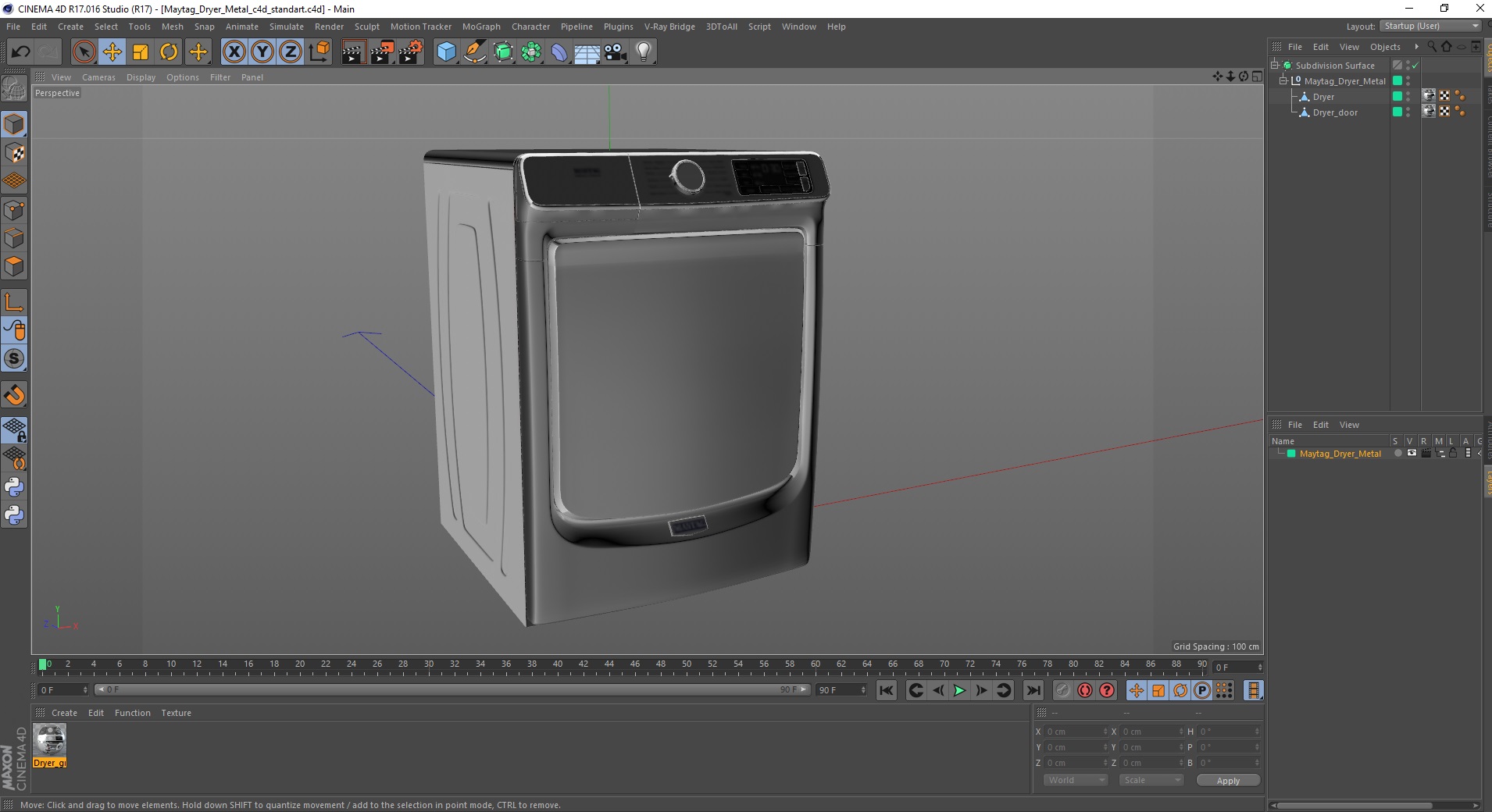The width and height of the screenshot is (1492, 812).
Task: Switch to Polygons mode
Action: 14,266
